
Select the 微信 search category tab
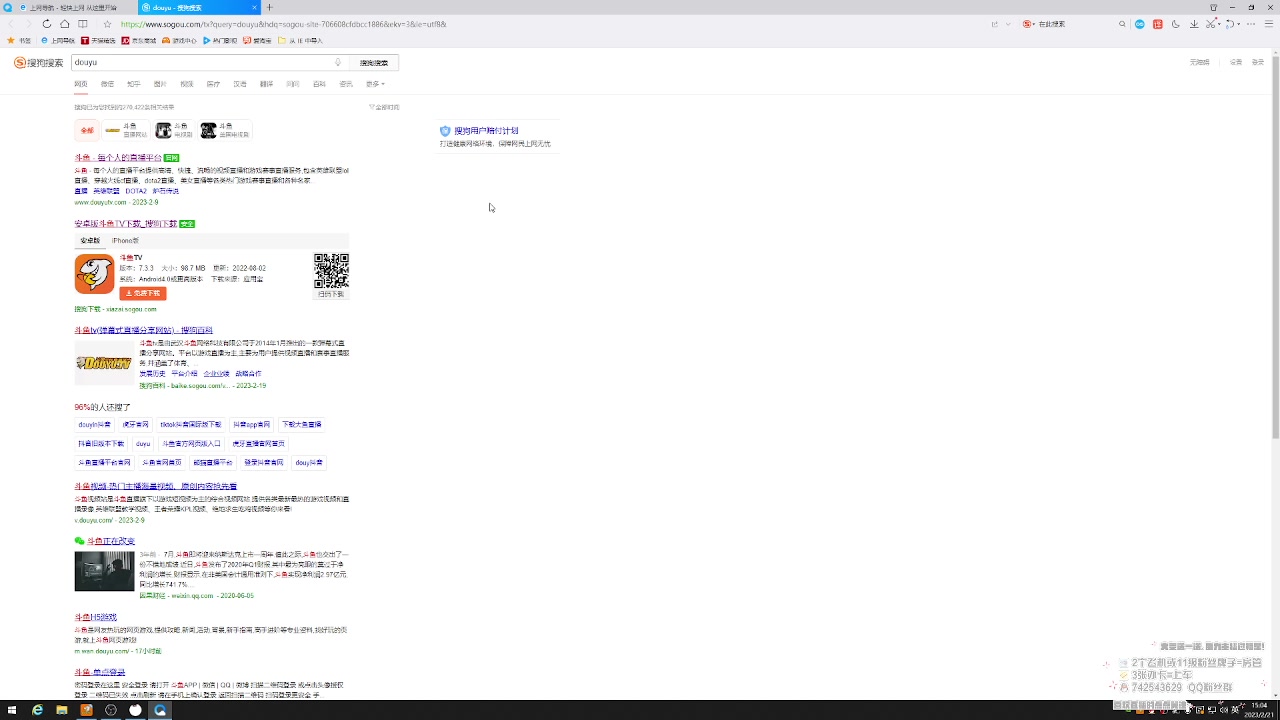click(107, 84)
